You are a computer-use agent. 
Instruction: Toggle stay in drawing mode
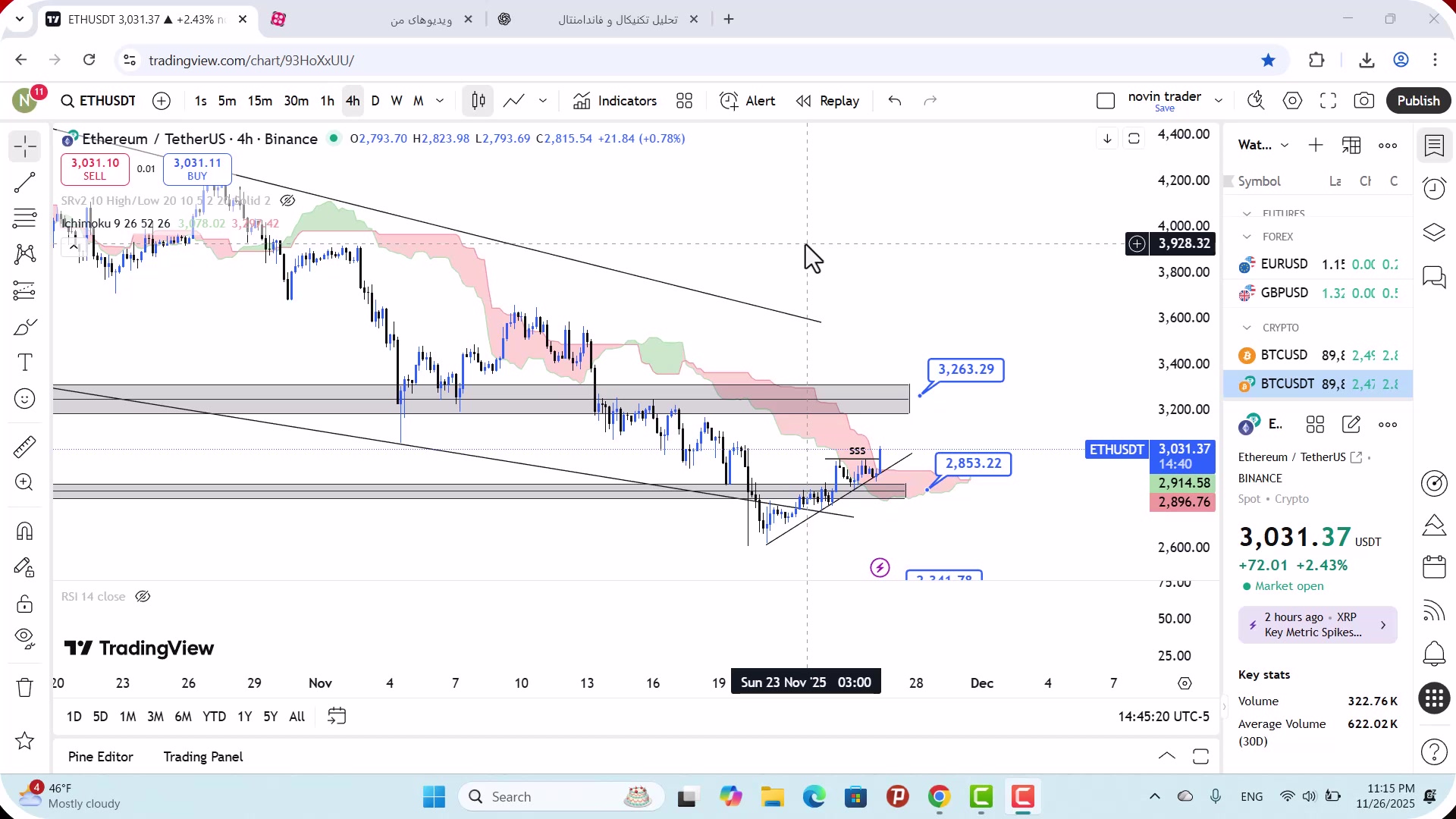[x=24, y=567]
